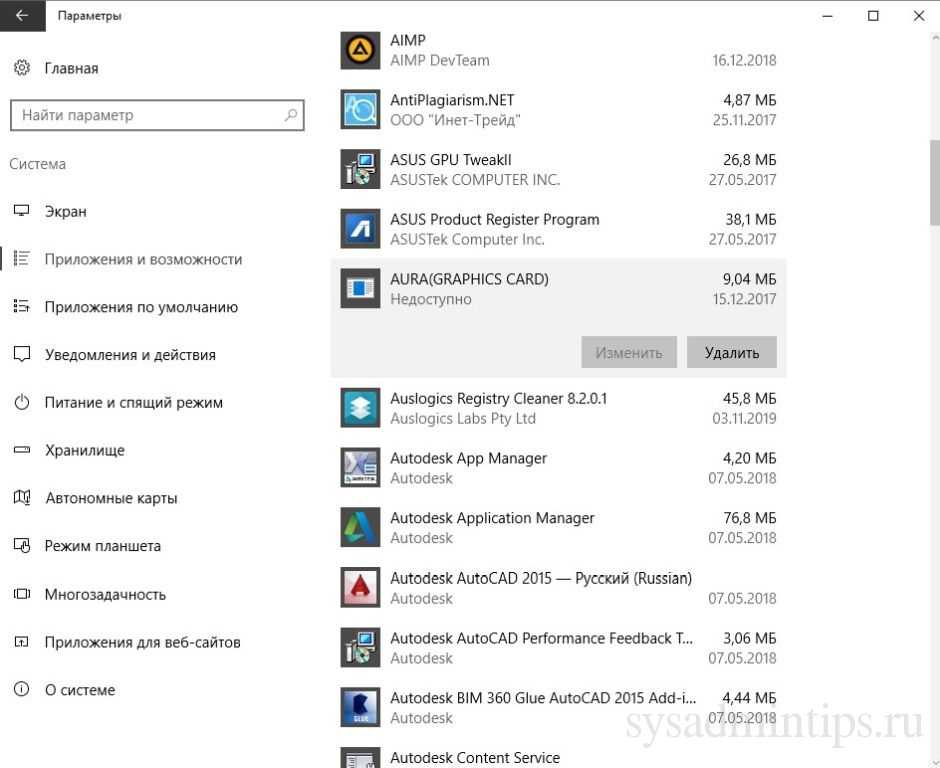Click the 9,04 МБ size value
940x768 pixels.
749,279
